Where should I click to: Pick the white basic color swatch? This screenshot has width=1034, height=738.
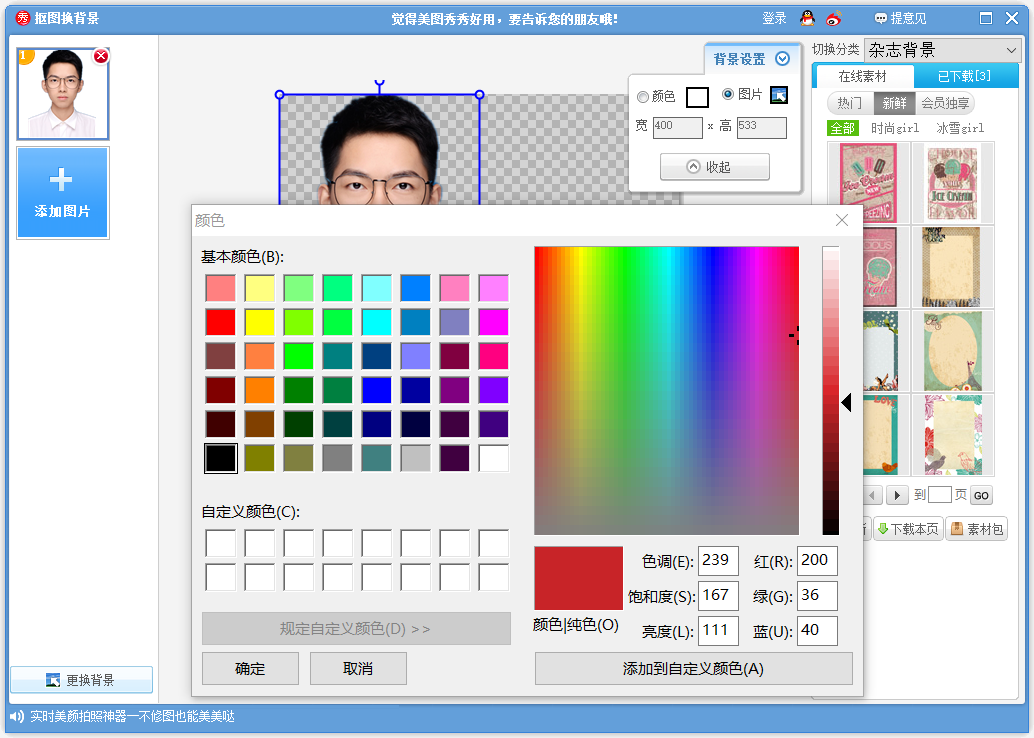click(x=494, y=458)
